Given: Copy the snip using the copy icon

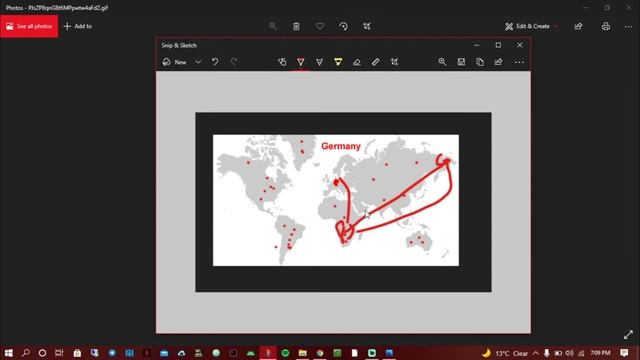Looking at the screenshot, I should pyautogui.click(x=480, y=62).
